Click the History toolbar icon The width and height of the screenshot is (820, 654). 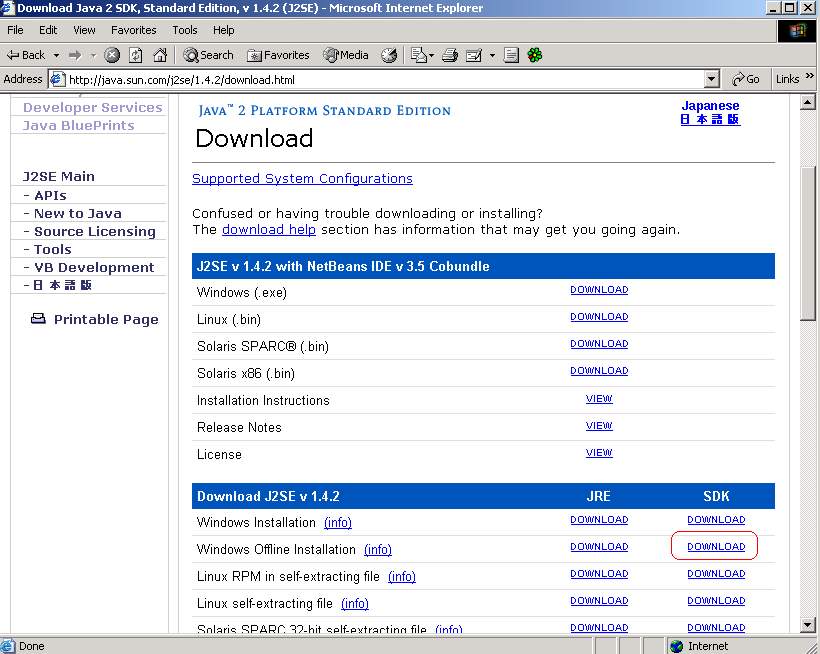(389, 55)
